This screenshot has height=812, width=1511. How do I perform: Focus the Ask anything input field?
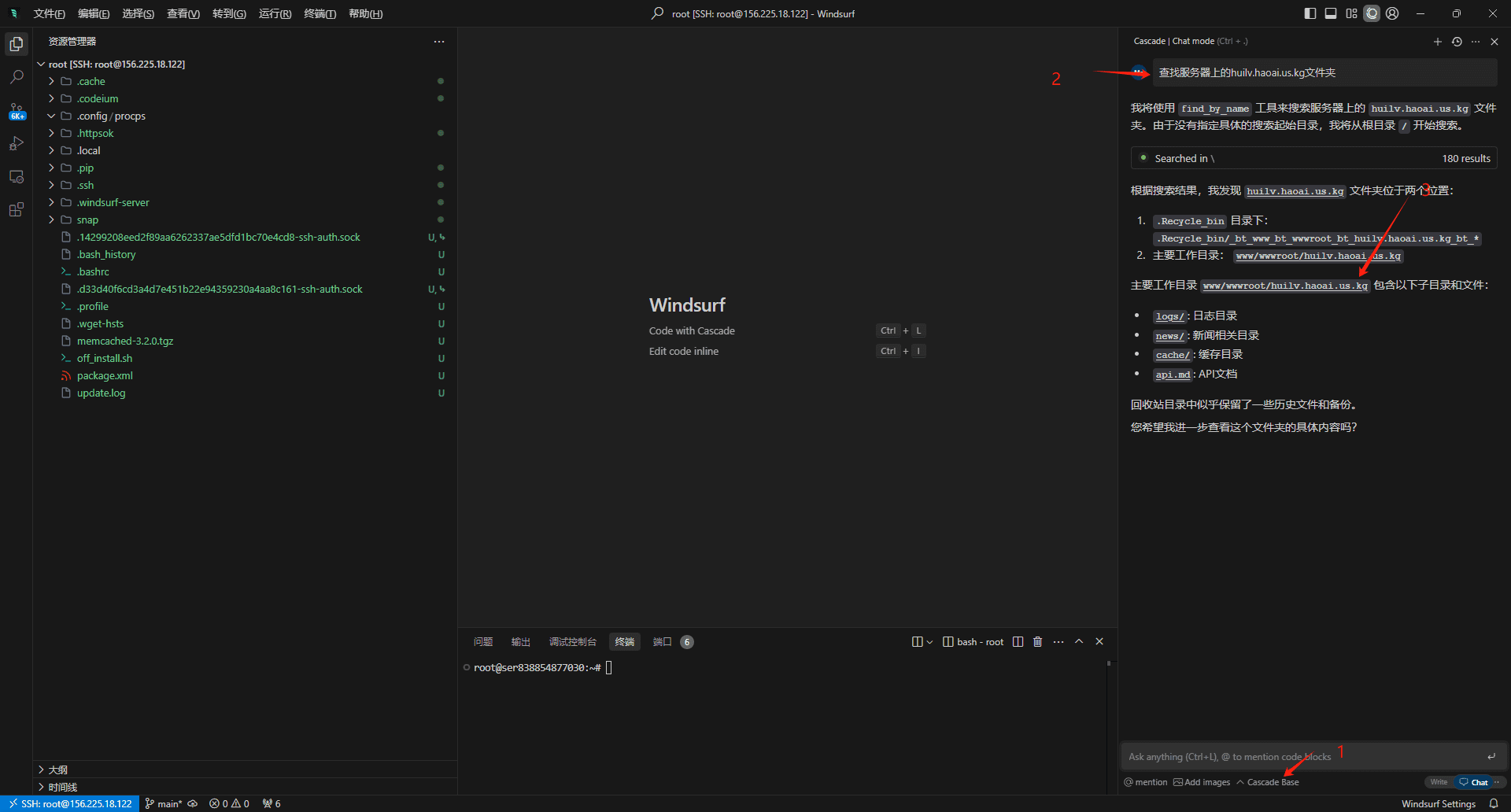coord(1302,757)
